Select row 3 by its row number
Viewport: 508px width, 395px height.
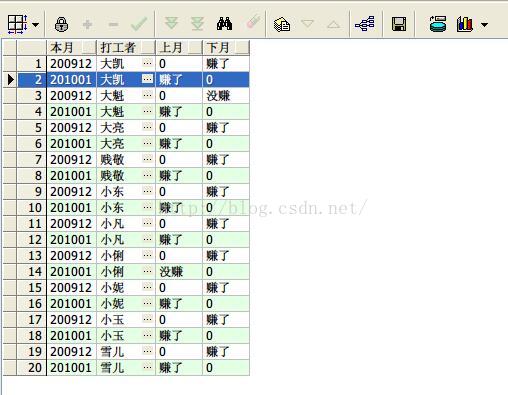click(x=31, y=96)
